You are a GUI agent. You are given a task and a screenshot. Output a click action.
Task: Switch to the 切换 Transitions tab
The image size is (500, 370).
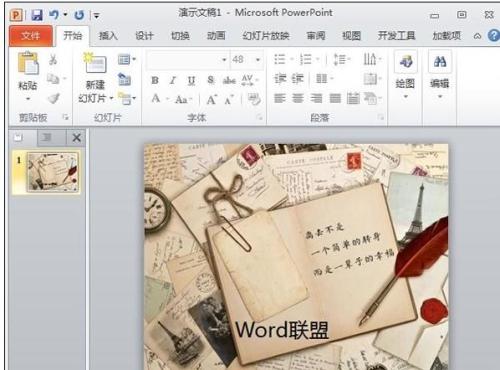[180, 36]
